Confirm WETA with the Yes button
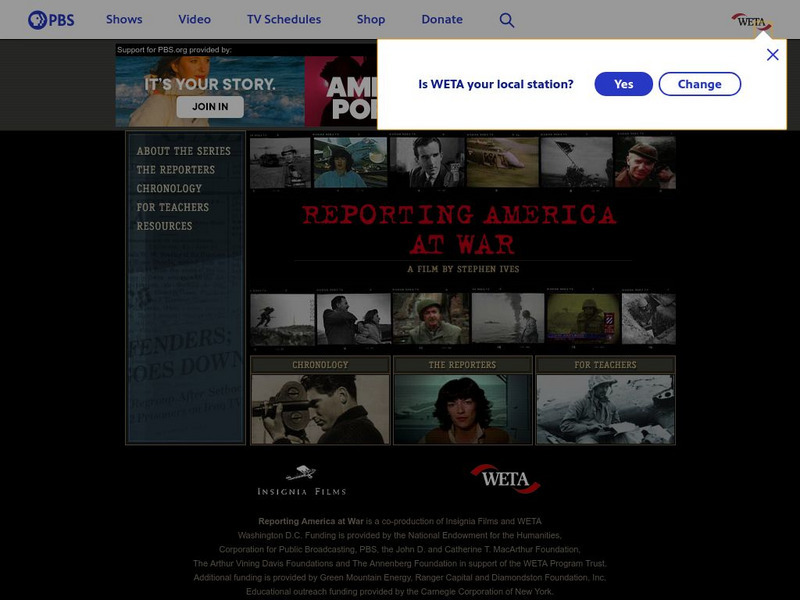 tap(623, 84)
